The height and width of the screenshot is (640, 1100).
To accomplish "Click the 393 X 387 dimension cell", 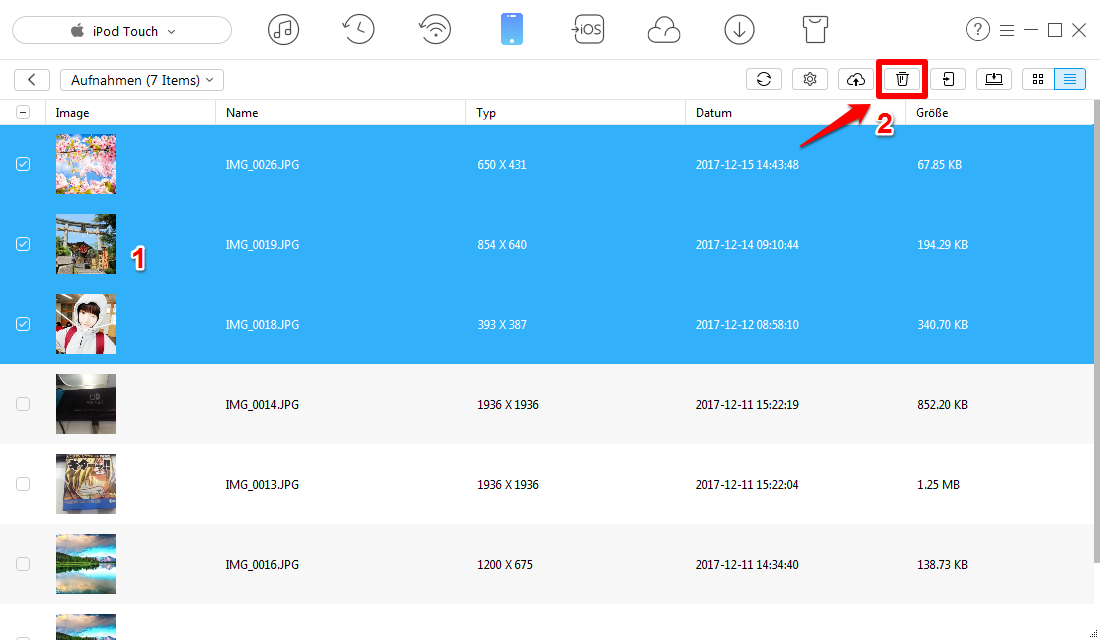I will click(x=502, y=325).
